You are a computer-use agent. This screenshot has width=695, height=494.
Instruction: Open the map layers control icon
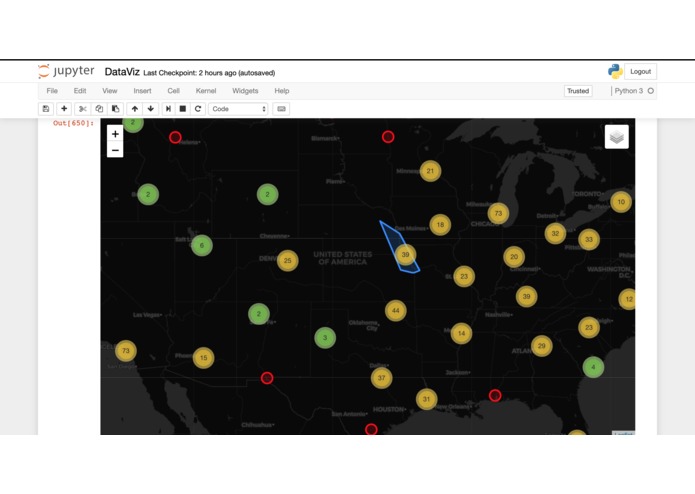617,136
